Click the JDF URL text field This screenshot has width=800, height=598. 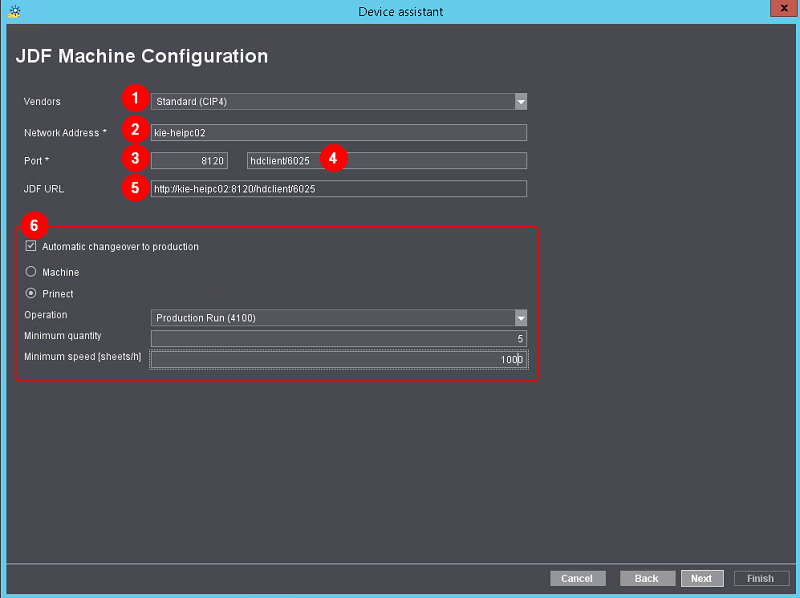[338, 189]
